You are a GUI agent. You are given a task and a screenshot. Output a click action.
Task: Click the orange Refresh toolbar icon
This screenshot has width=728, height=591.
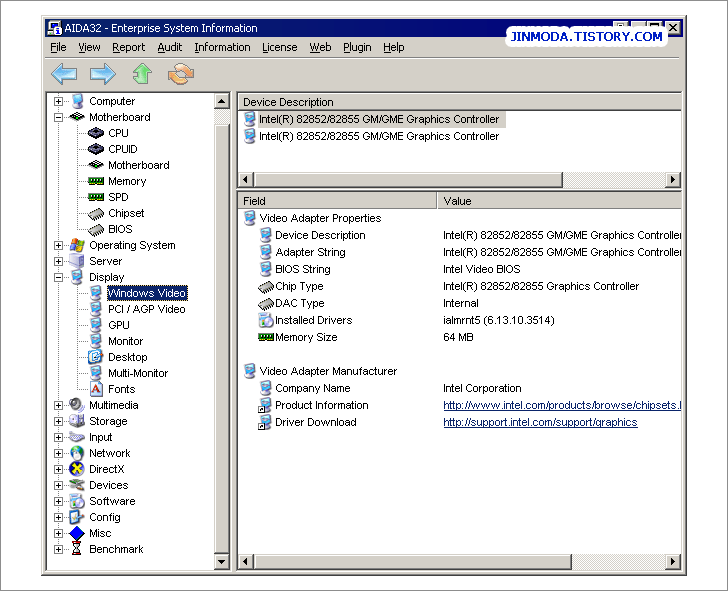point(181,74)
